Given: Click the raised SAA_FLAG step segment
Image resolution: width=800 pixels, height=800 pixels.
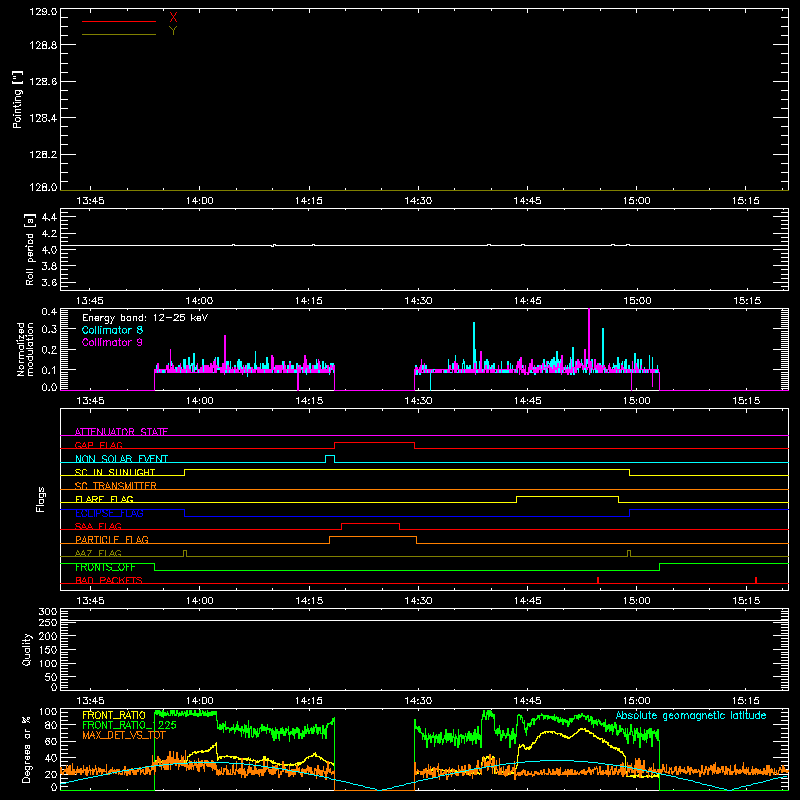Looking at the screenshot, I should 370,523.
